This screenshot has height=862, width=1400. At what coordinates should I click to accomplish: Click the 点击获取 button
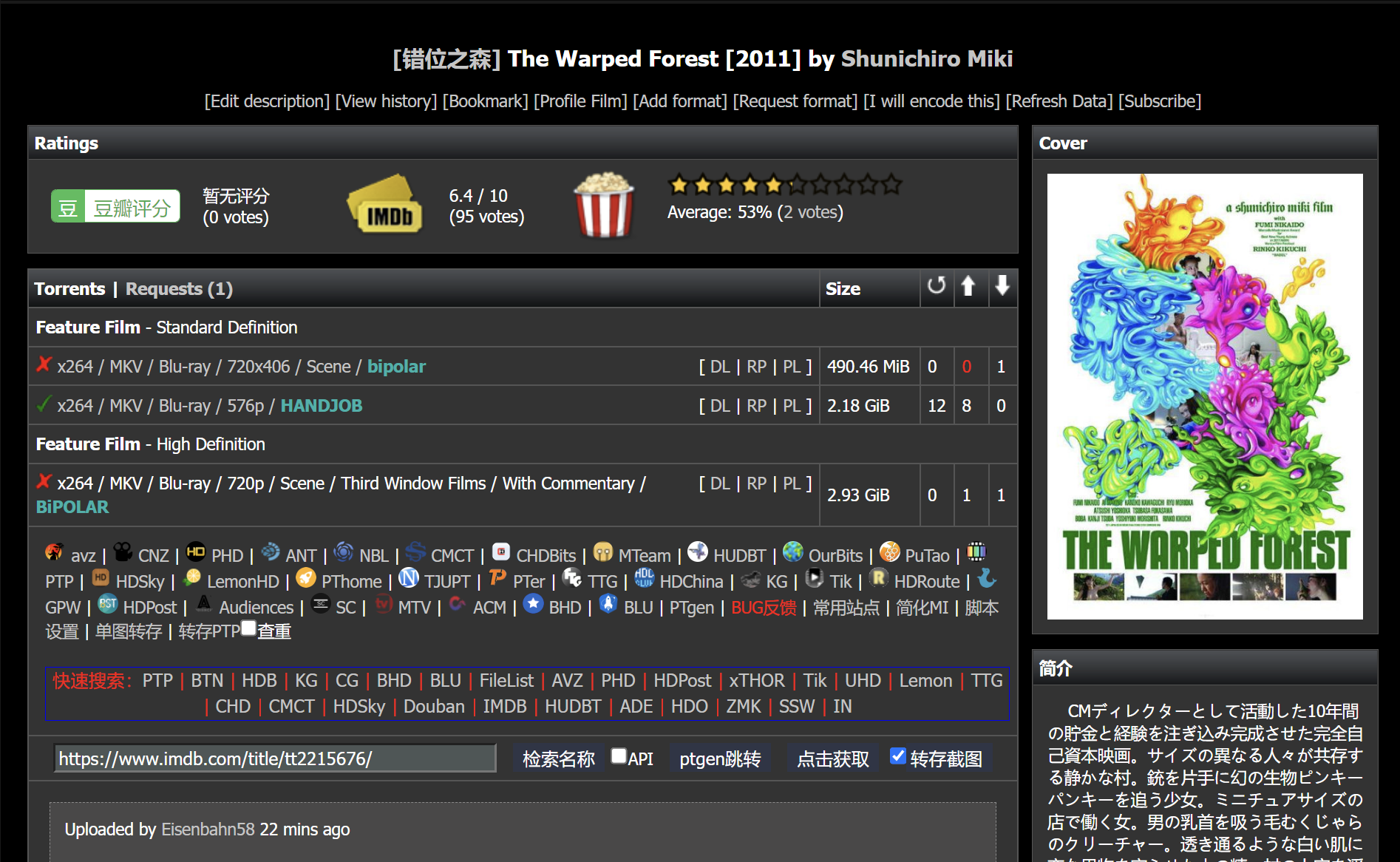(x=833, y=759)
